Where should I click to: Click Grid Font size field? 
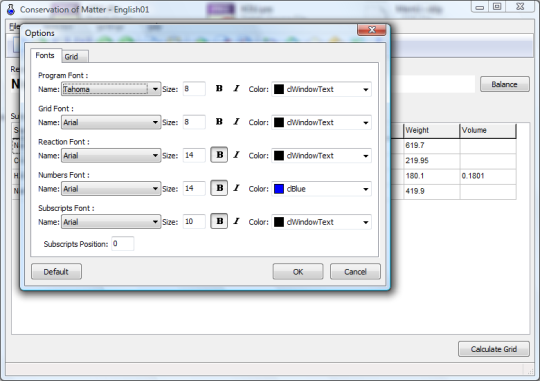194,122
